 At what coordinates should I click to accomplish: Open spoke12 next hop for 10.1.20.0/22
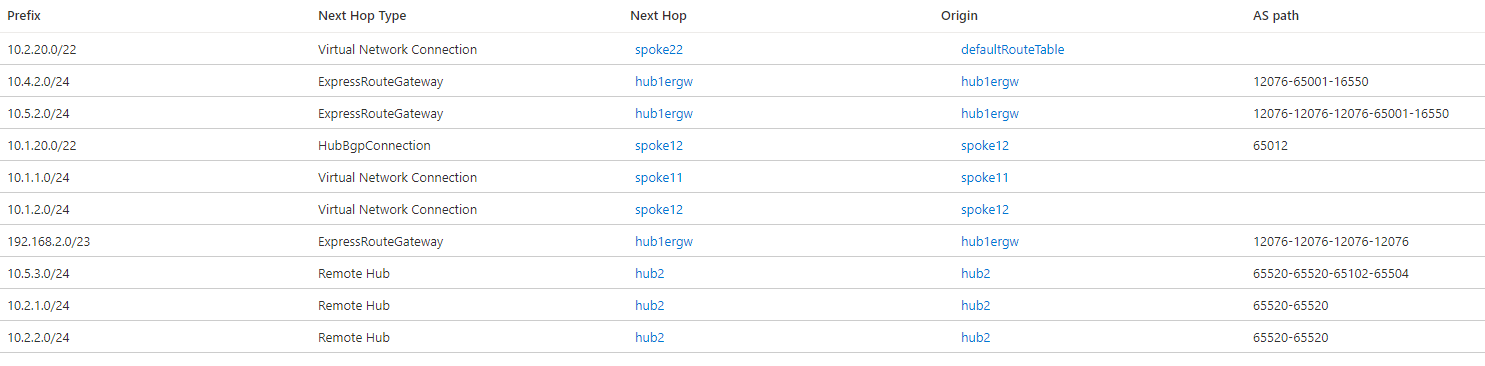tap(659, 145)
